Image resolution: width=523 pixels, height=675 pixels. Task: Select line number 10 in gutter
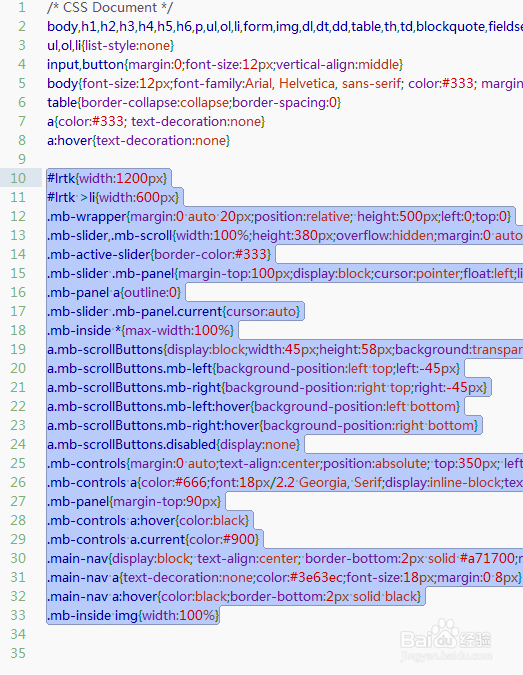click(18, 178)
